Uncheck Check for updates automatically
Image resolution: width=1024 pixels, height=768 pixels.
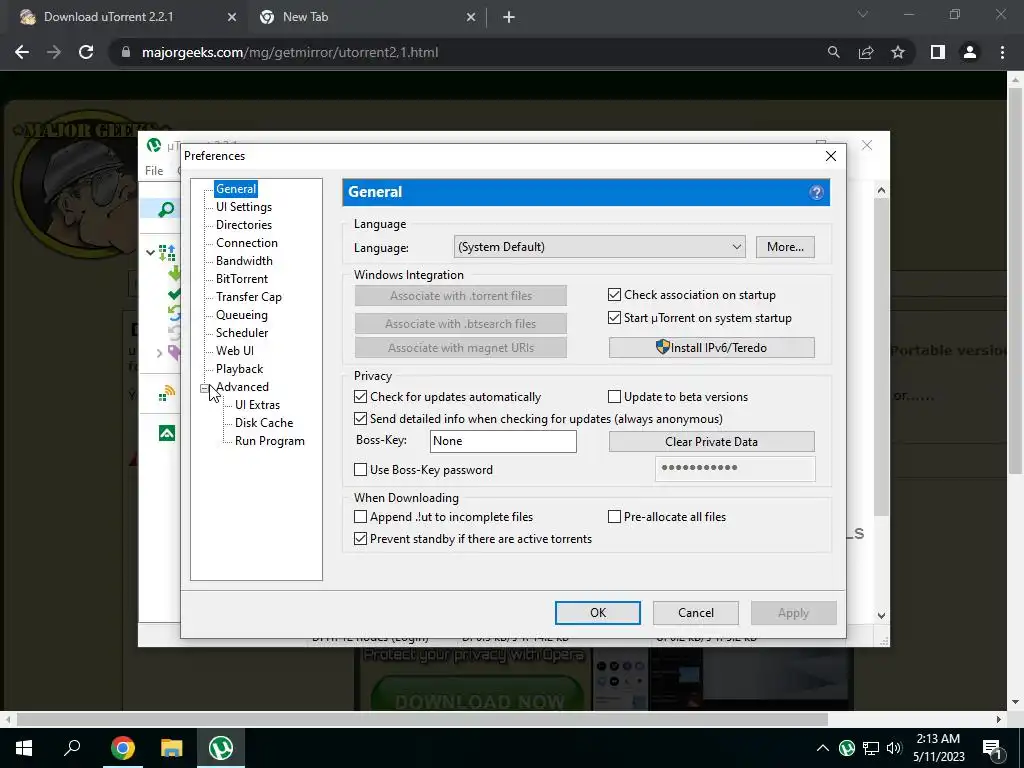pos(360,397)
